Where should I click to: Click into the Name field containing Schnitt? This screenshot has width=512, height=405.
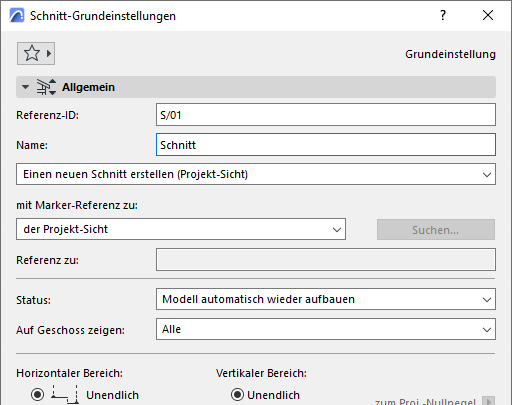(326, 145)
